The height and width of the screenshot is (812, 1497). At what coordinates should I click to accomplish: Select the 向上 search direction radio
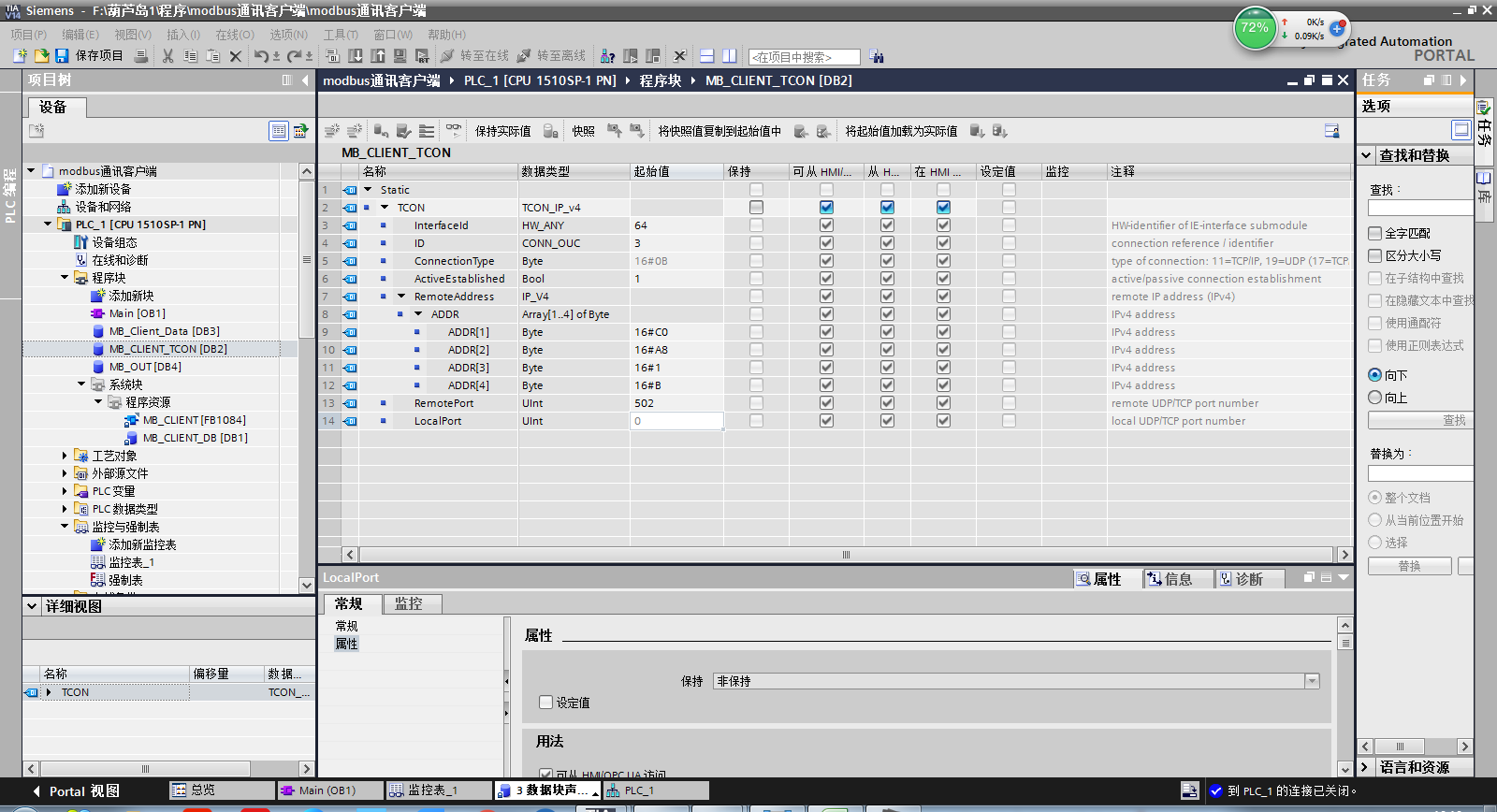[1374, 398]
